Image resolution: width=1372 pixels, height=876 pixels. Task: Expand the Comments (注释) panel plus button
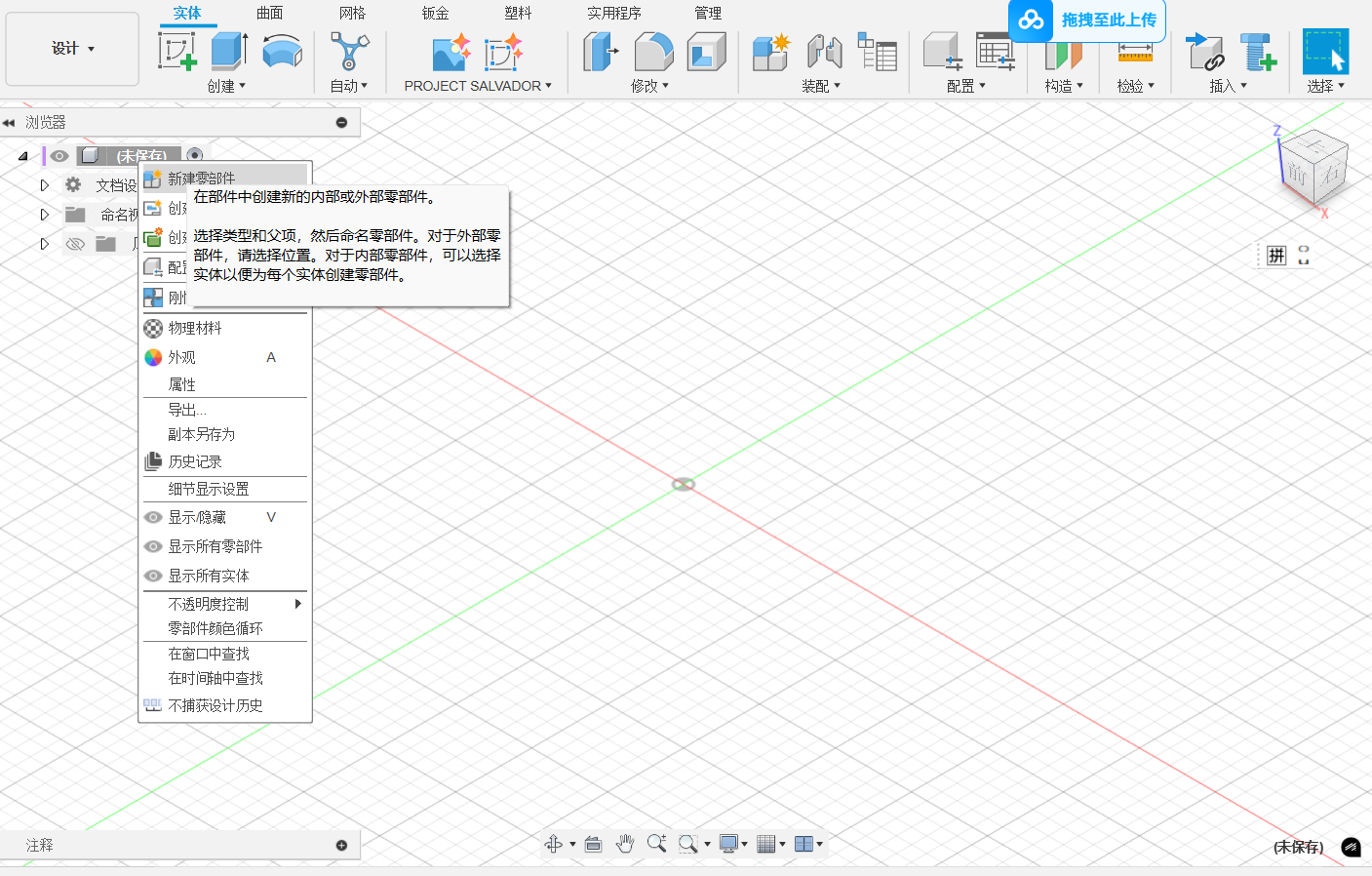[x=341, y=845]
